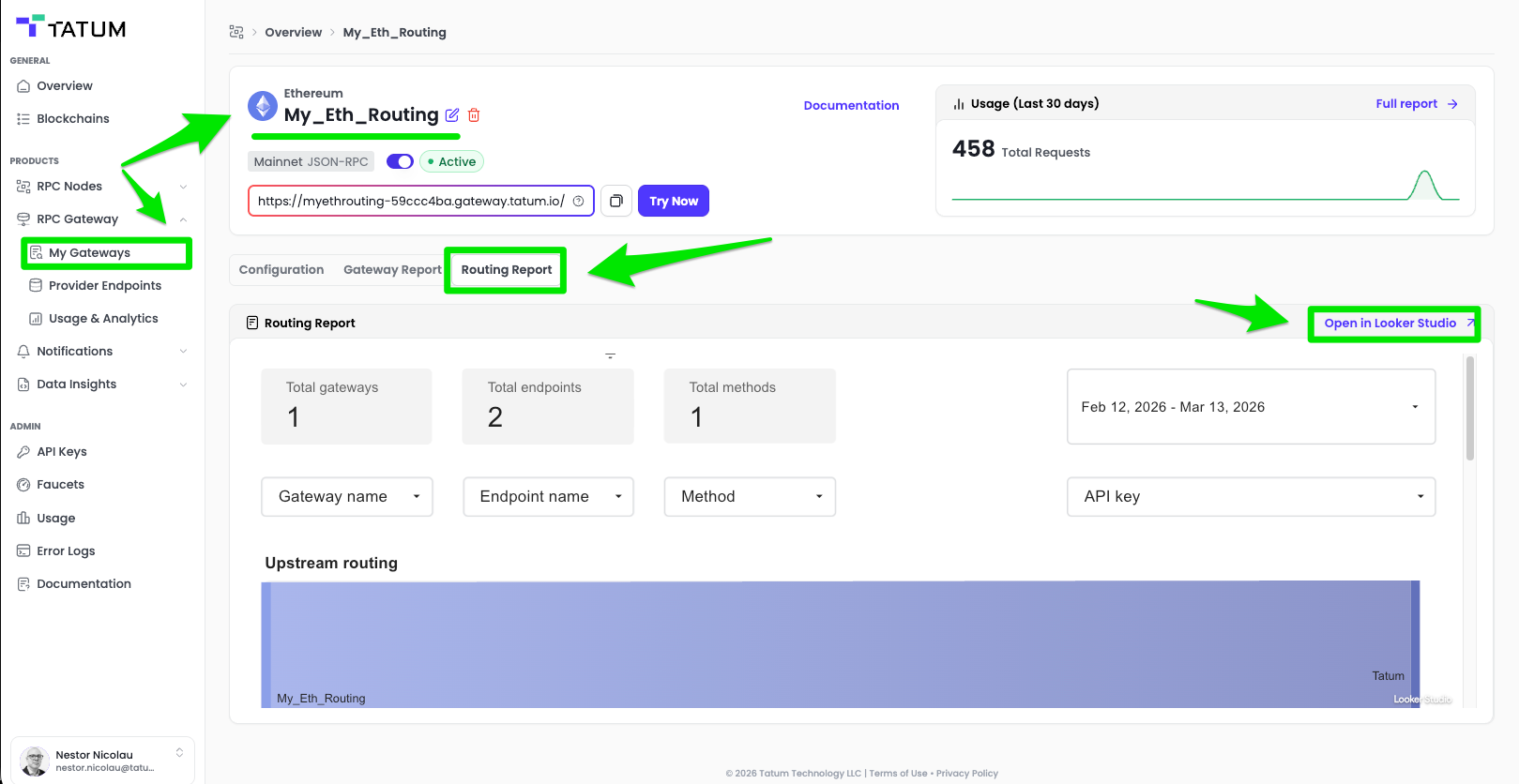This screenshot has width=1519, height=784.
Task: Click the Try Now button
Action: pos(674,202)
